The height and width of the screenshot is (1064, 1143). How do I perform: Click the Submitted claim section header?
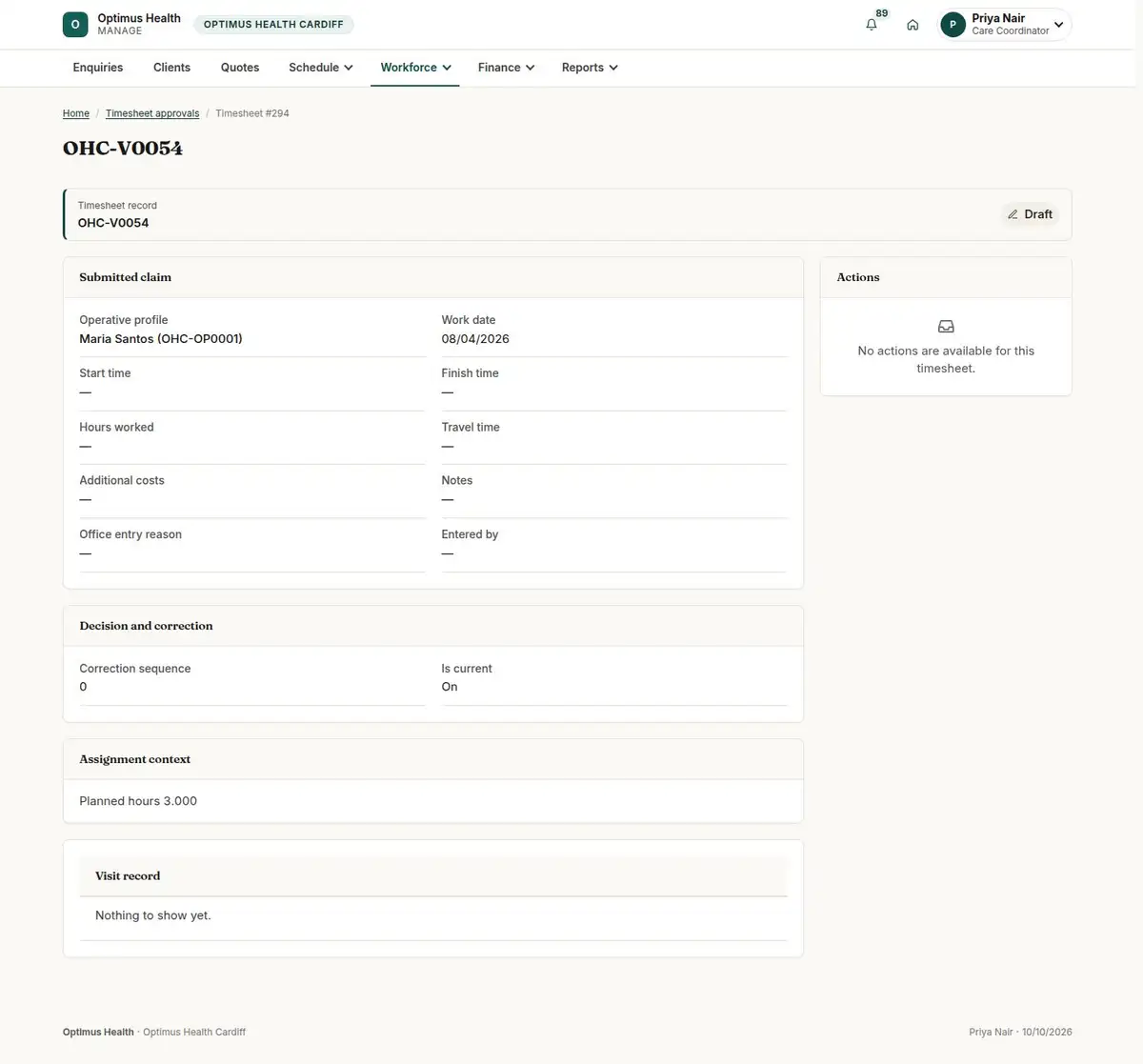tap(126, 277)
